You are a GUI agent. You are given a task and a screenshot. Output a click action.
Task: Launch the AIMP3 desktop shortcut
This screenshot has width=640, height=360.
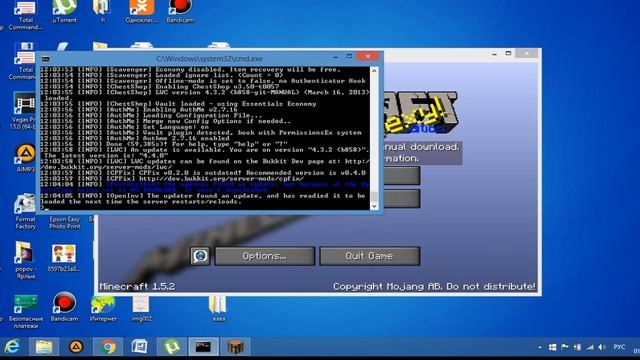tap(25, 157)
